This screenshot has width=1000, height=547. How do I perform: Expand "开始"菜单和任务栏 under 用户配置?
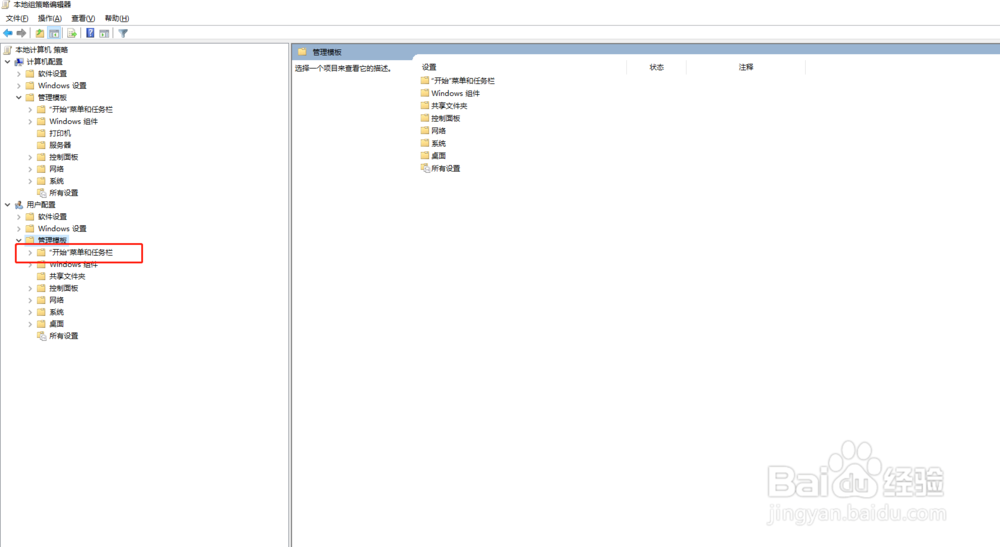click(x=30, y=252)
